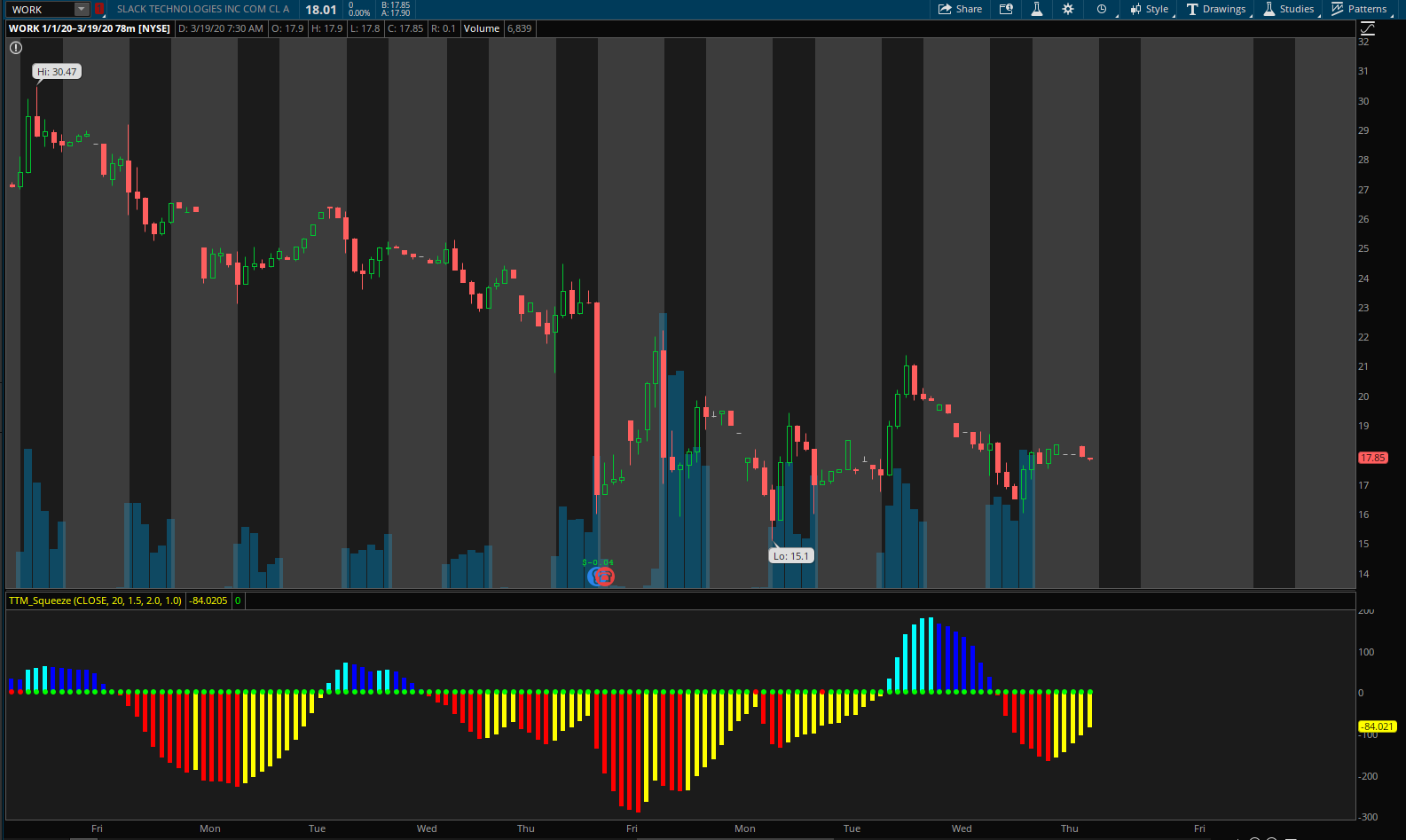Viewport: 1406px width, 840px height.
Task: Click the flask quick-study icon
Action: click(1036, 9)
